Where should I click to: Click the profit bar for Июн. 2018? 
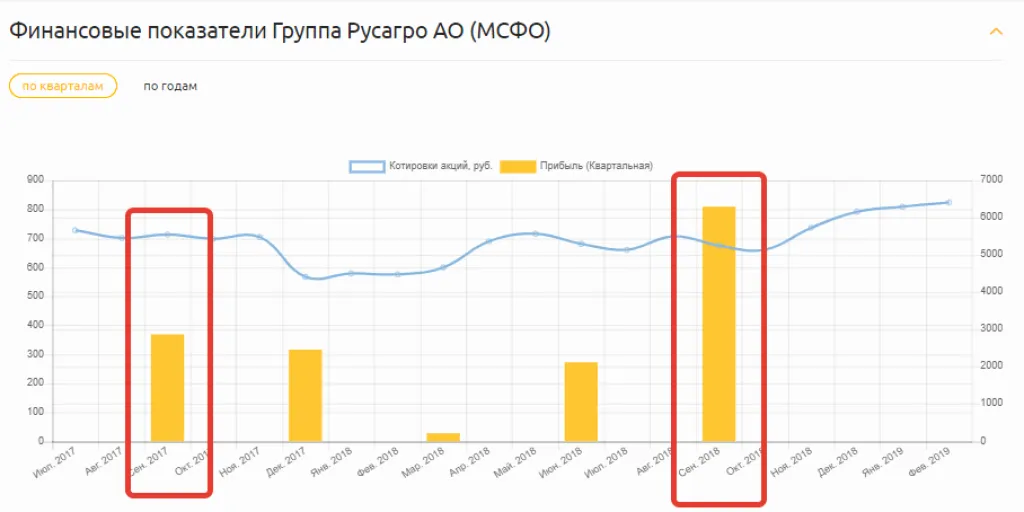tap(581, 401)
